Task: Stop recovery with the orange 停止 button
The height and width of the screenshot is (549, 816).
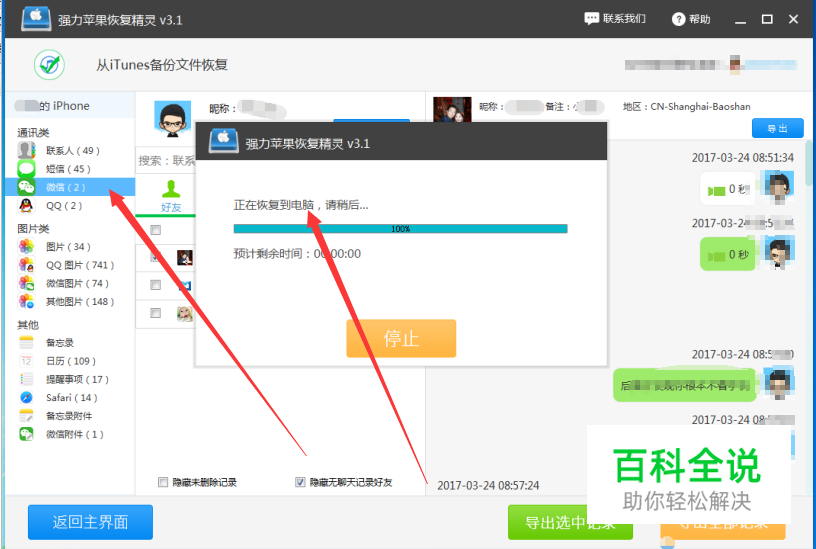Action: click(401, 339)
